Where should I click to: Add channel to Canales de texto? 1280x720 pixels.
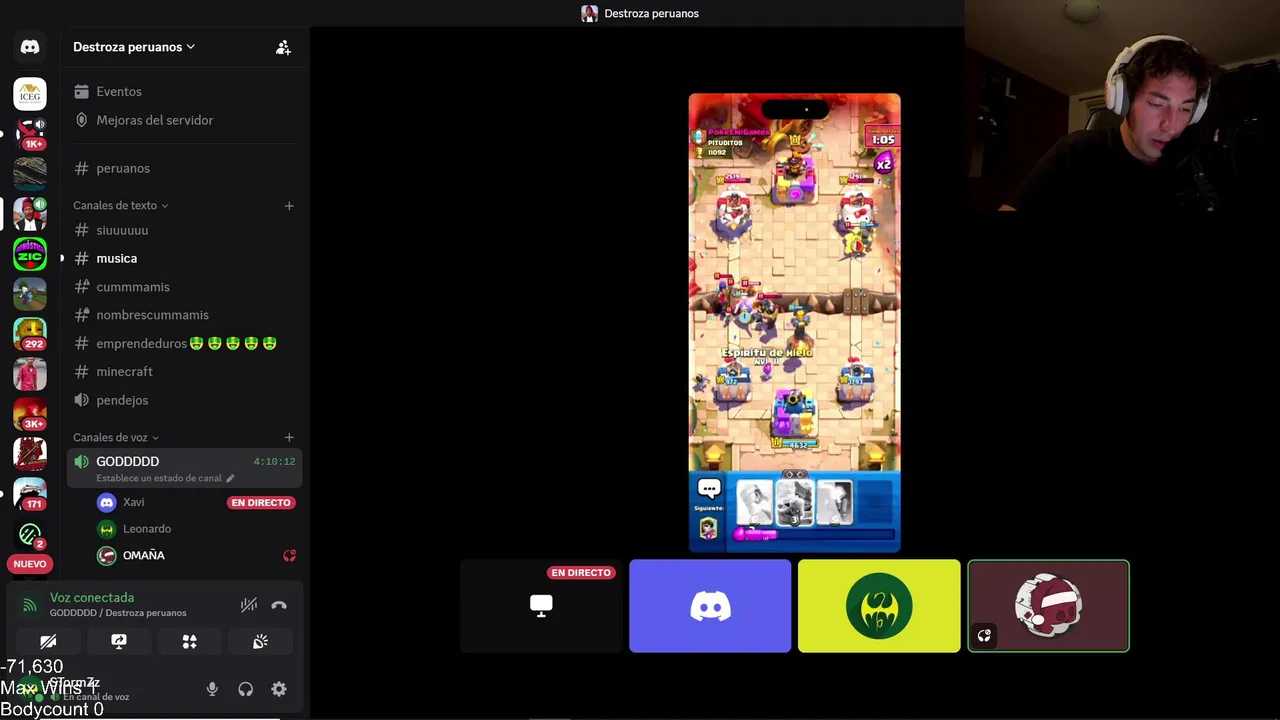[289, 205]
